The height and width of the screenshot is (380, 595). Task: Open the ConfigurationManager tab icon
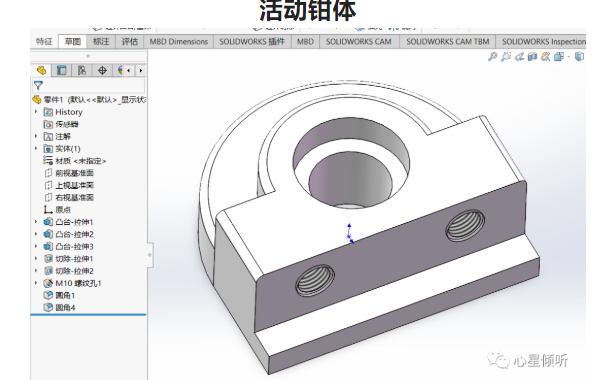82,70
